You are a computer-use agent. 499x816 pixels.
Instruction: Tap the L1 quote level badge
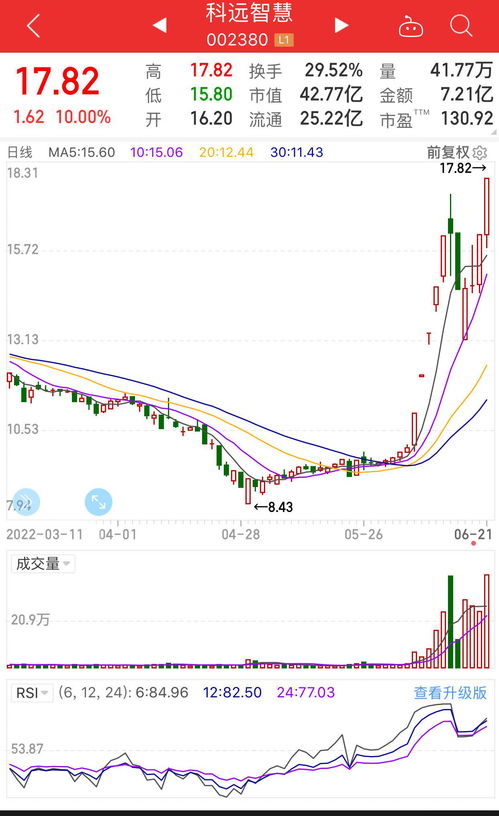284,40
